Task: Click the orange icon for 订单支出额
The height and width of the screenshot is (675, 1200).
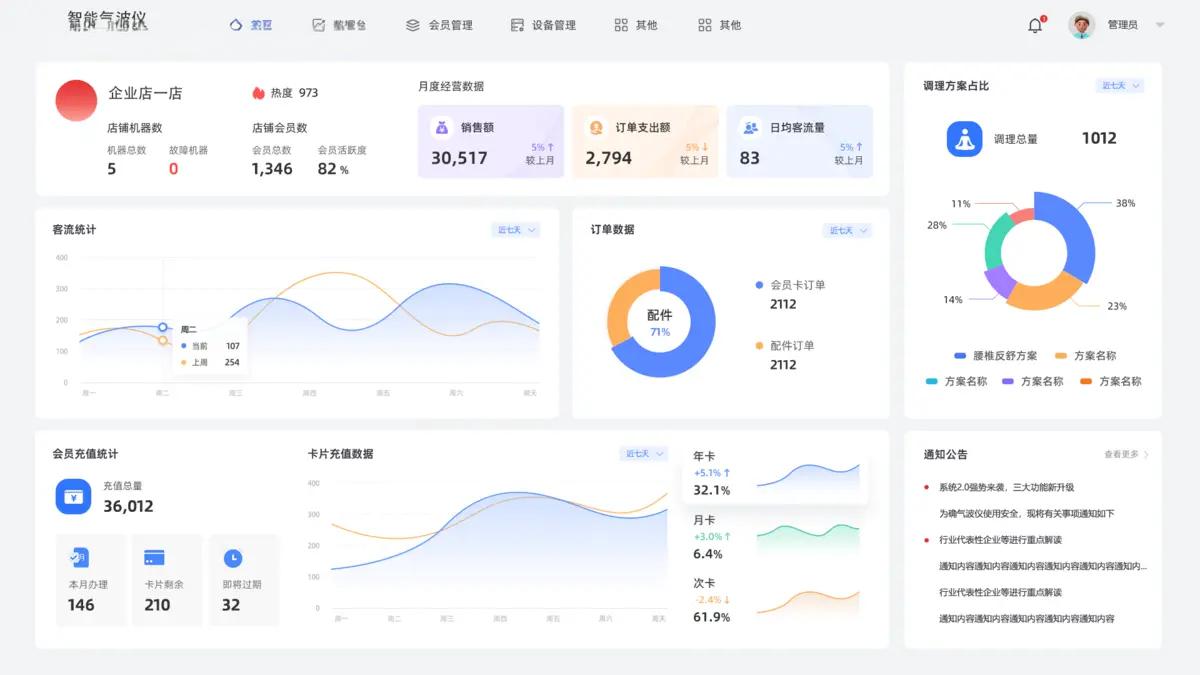Action: pyautogui.click(x=596, y=127)
